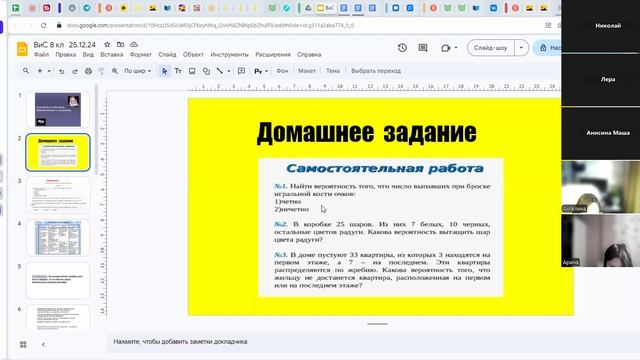Image resolution: width=640 pixels, height=360 pixels.
Task: Select Николай participant video tile
Action: click(x=601, y=26)
